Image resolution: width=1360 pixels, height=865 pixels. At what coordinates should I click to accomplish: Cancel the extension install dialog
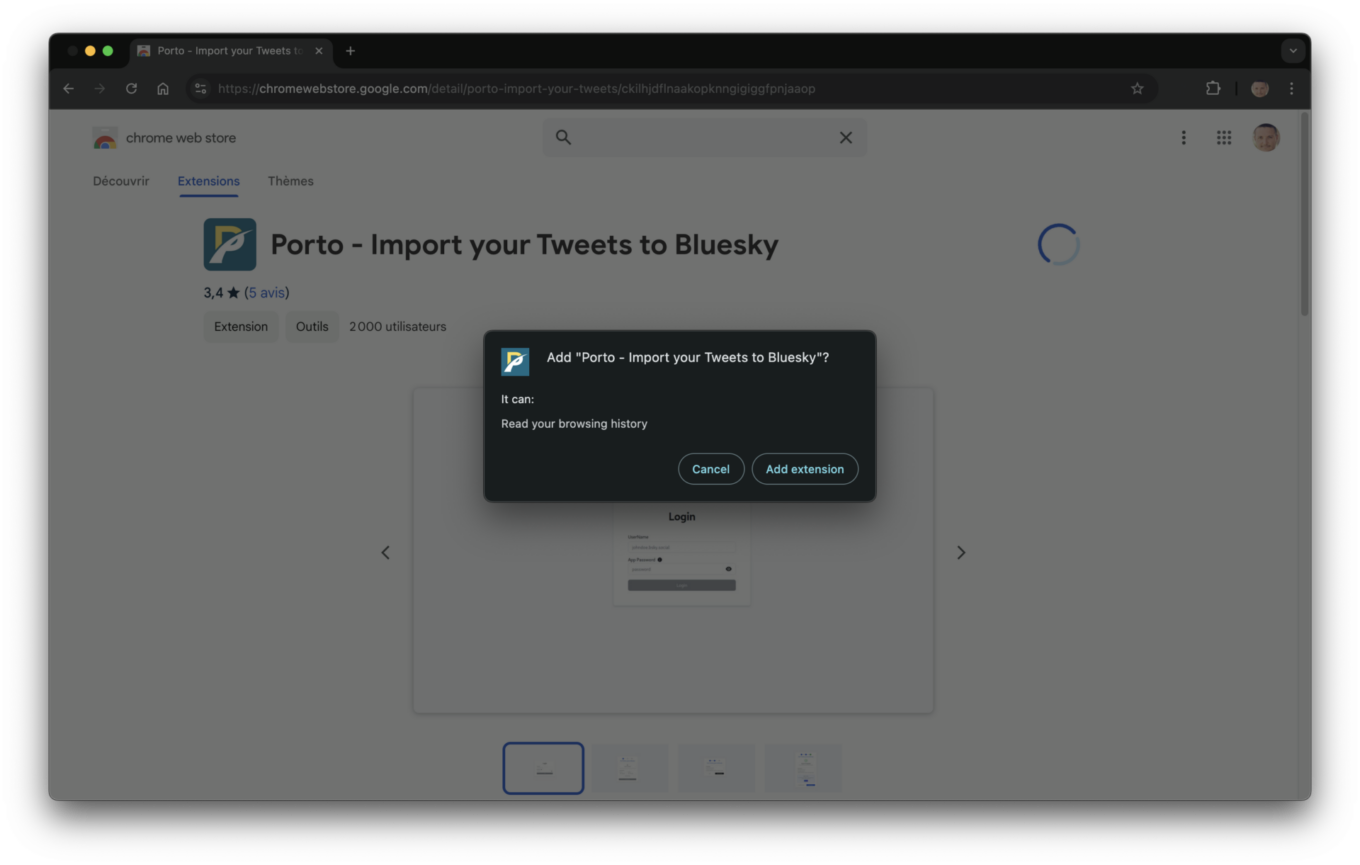(711, 469)
